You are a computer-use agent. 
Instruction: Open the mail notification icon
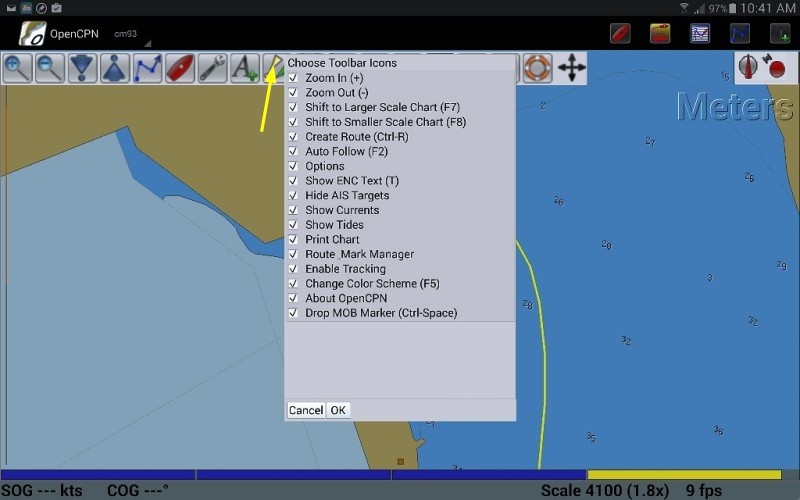(x=11, y=8)
